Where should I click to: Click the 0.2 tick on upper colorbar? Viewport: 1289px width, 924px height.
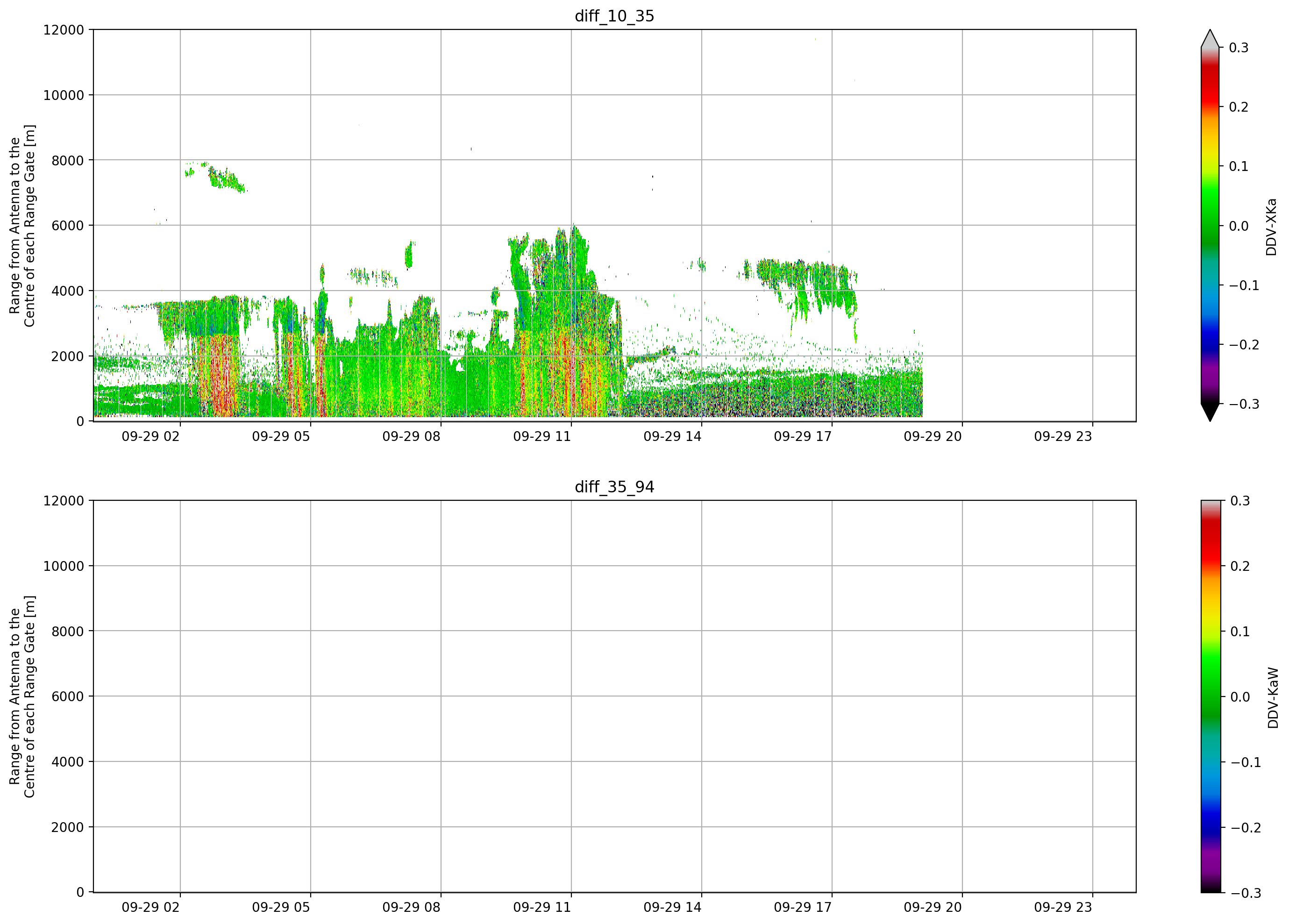1239,107
